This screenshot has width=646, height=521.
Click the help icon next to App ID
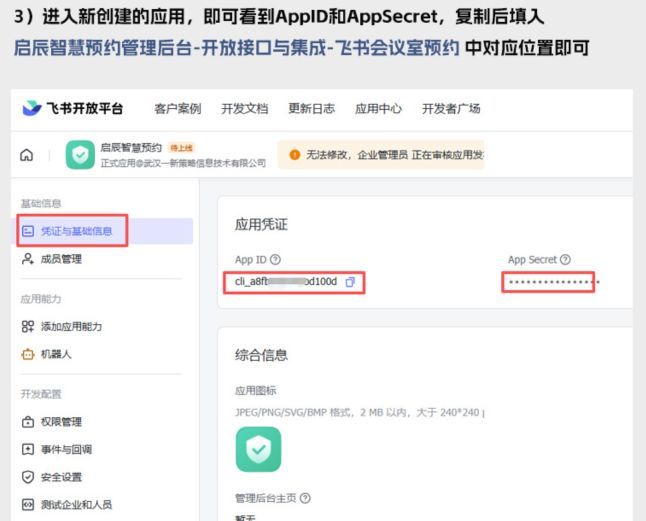[x=275, y=260]
